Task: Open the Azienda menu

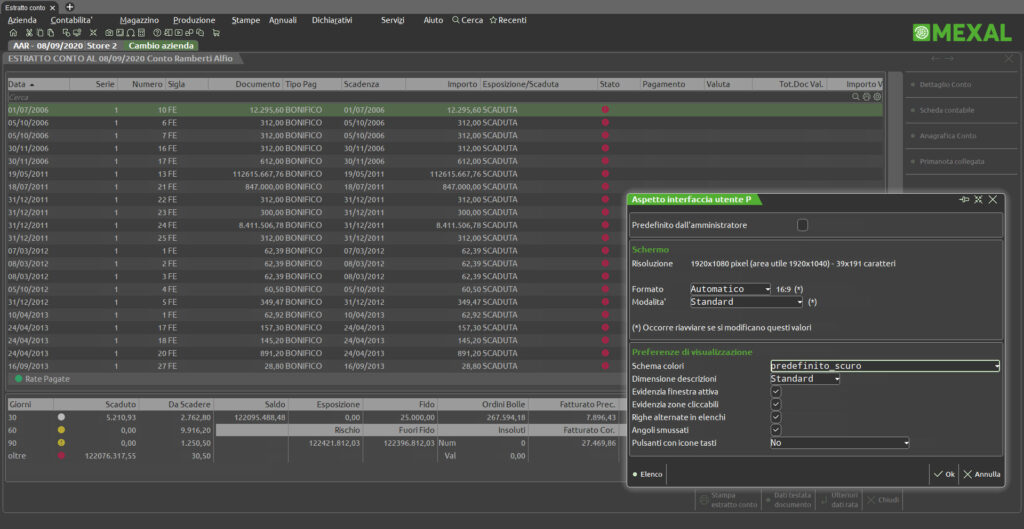Action: point(22,20)
